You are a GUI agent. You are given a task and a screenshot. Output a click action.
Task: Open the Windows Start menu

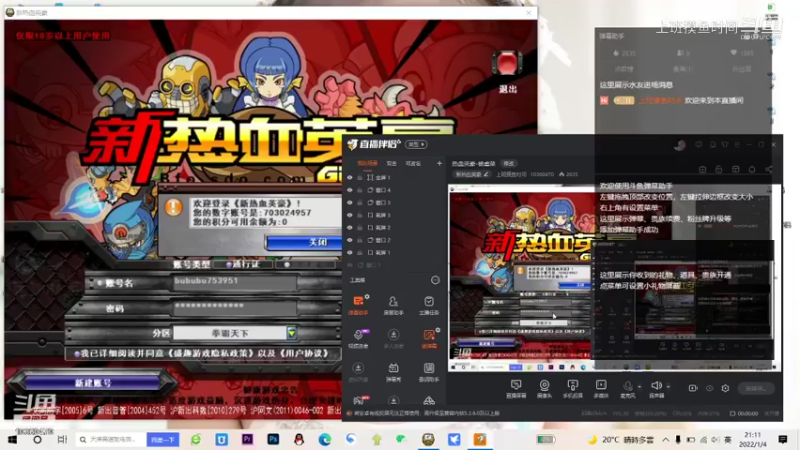[x=12, y=439]
